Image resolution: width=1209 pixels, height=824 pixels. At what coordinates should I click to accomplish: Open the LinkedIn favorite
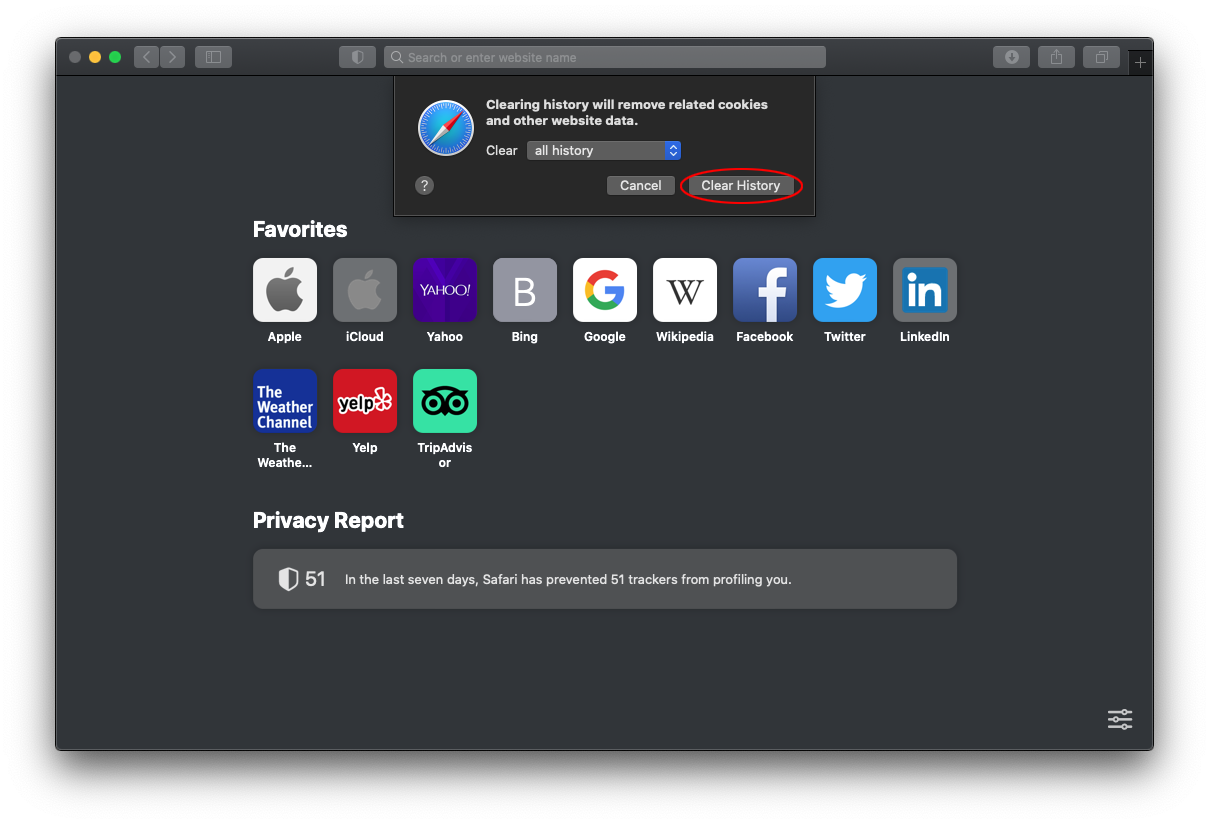(x=925, y=290)
